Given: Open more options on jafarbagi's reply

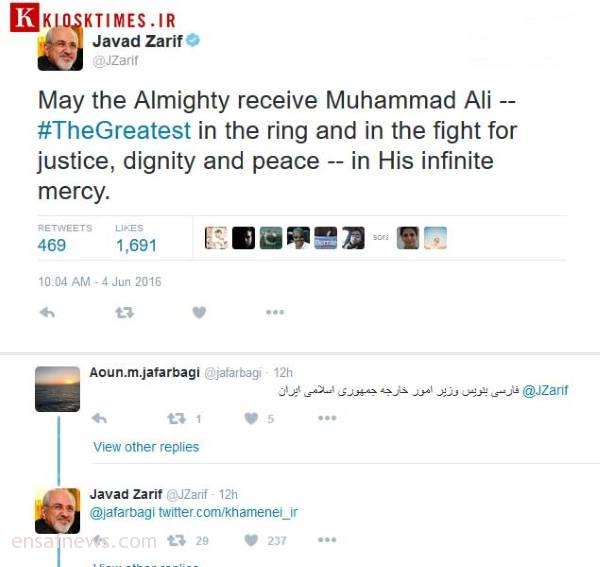Looking at the screenshot, I should pyautogui.click(x=327, y=418).
